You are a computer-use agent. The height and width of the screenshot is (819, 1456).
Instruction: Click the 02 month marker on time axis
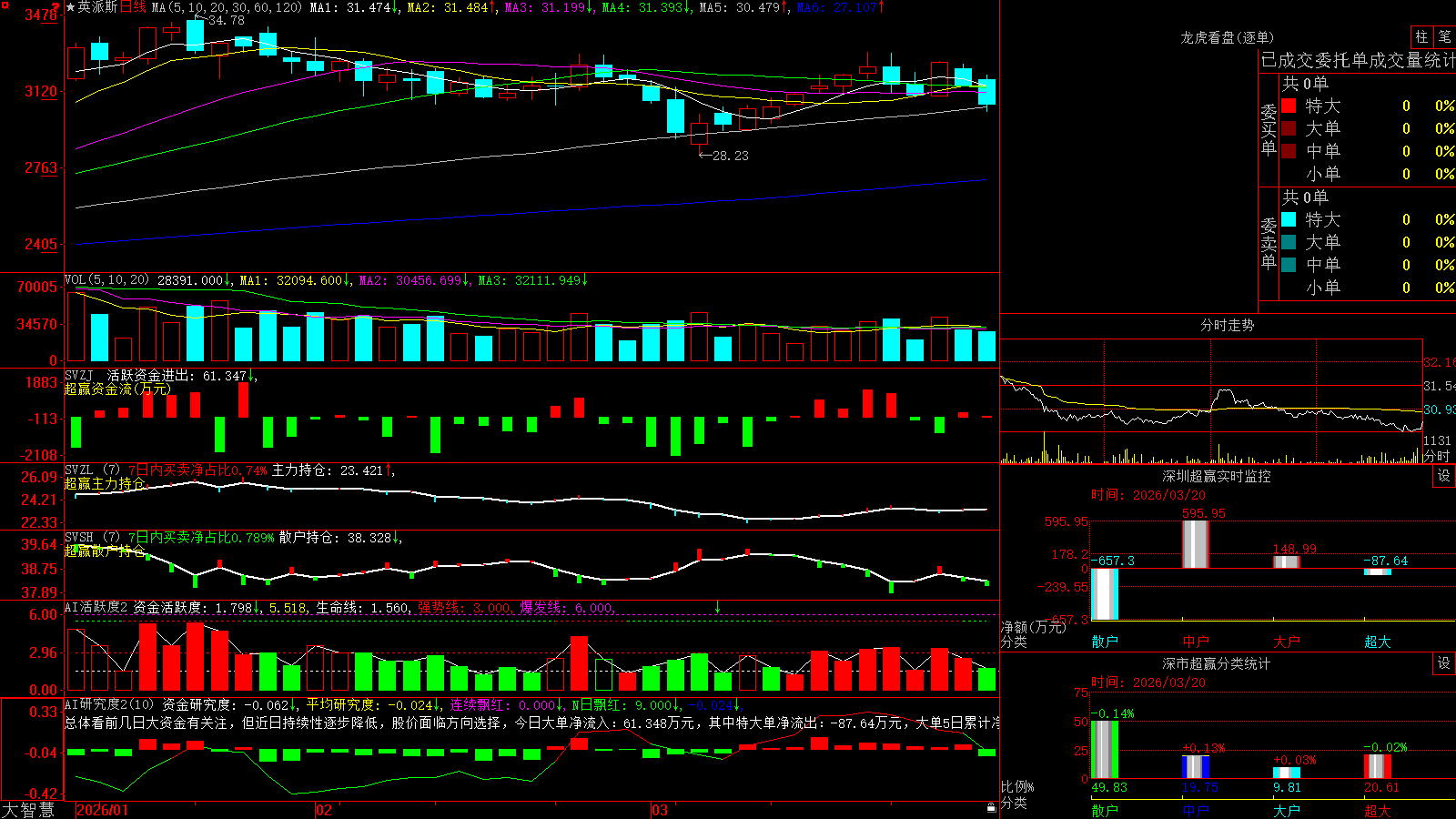[324, 810]
